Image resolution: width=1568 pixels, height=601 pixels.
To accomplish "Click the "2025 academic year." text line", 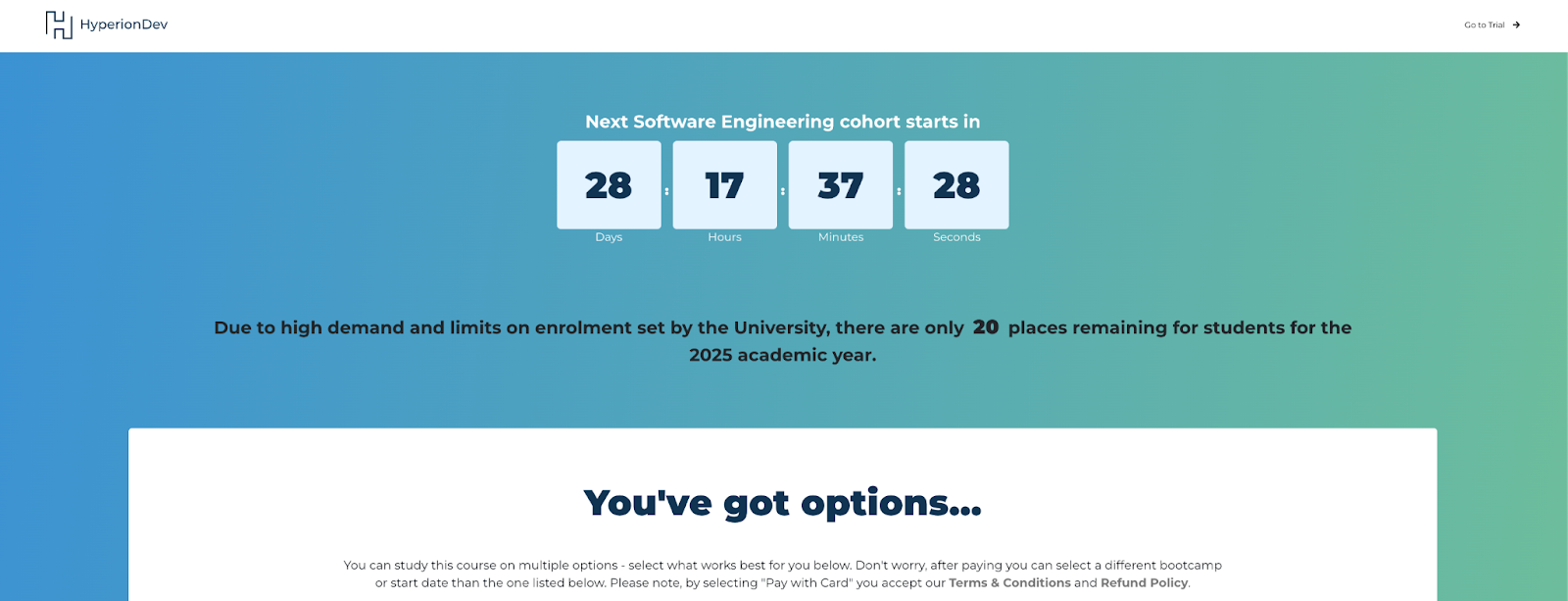I will click(x=782, y=355).
